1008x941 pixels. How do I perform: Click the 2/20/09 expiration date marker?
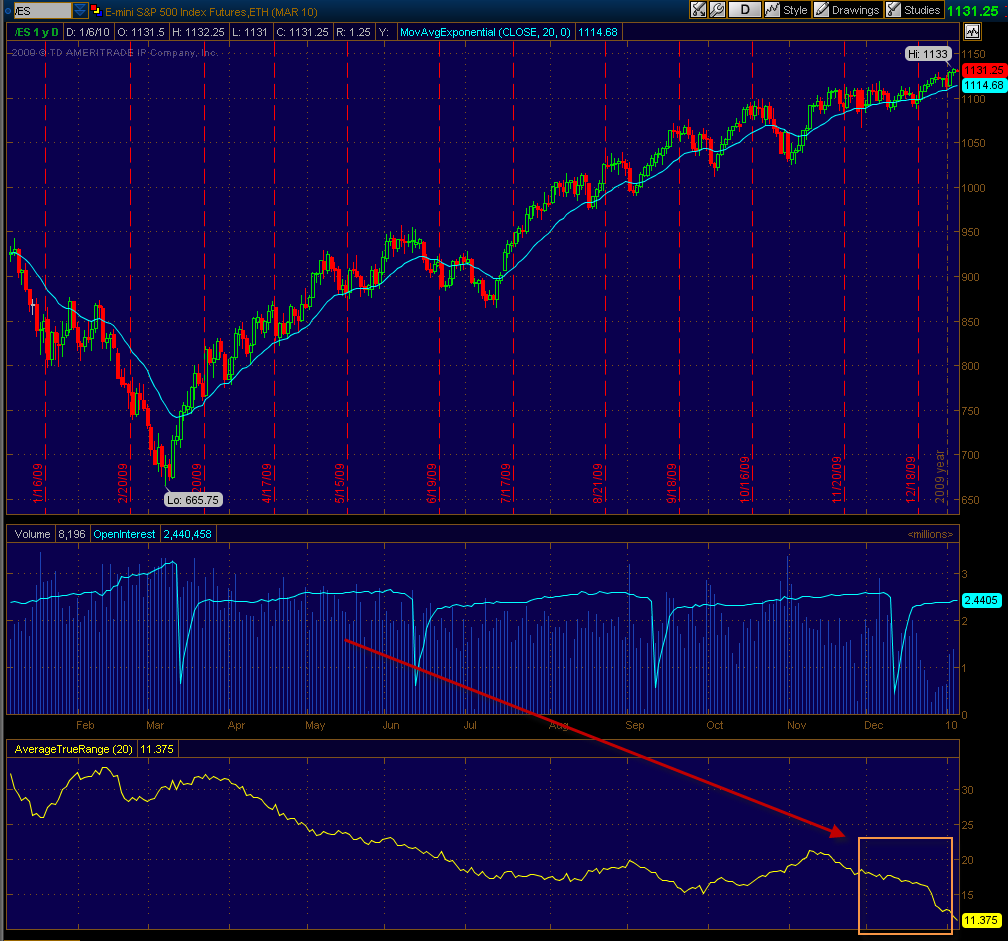pyautogui.click(x=123, y=483)
